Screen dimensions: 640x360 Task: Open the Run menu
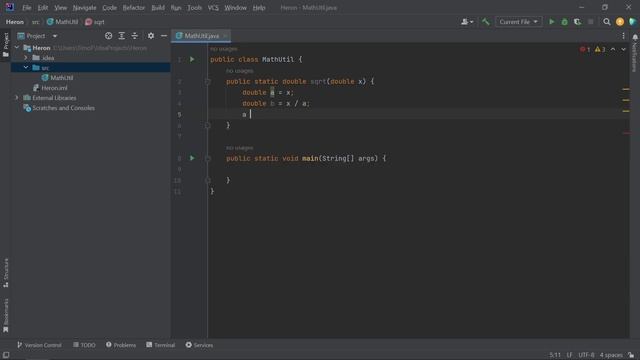[x=176, y=8]
